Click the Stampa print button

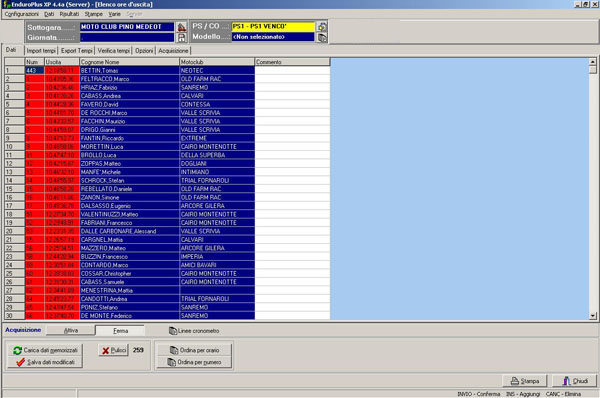[525, 381]
